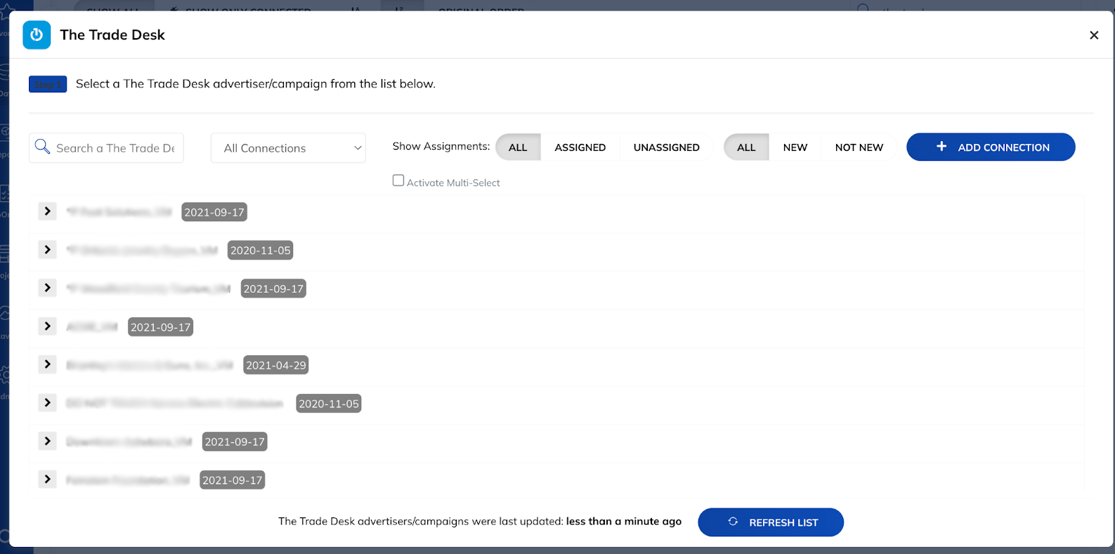Open the All Connections dropdown

[288, 148]
